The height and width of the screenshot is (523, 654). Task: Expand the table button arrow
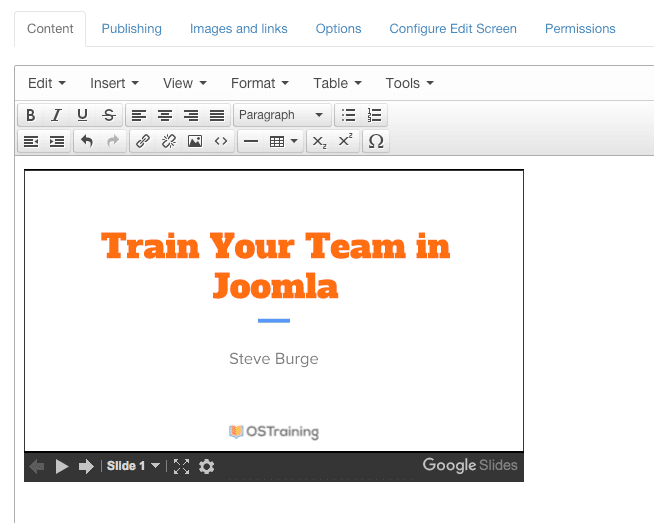(294, 141)
